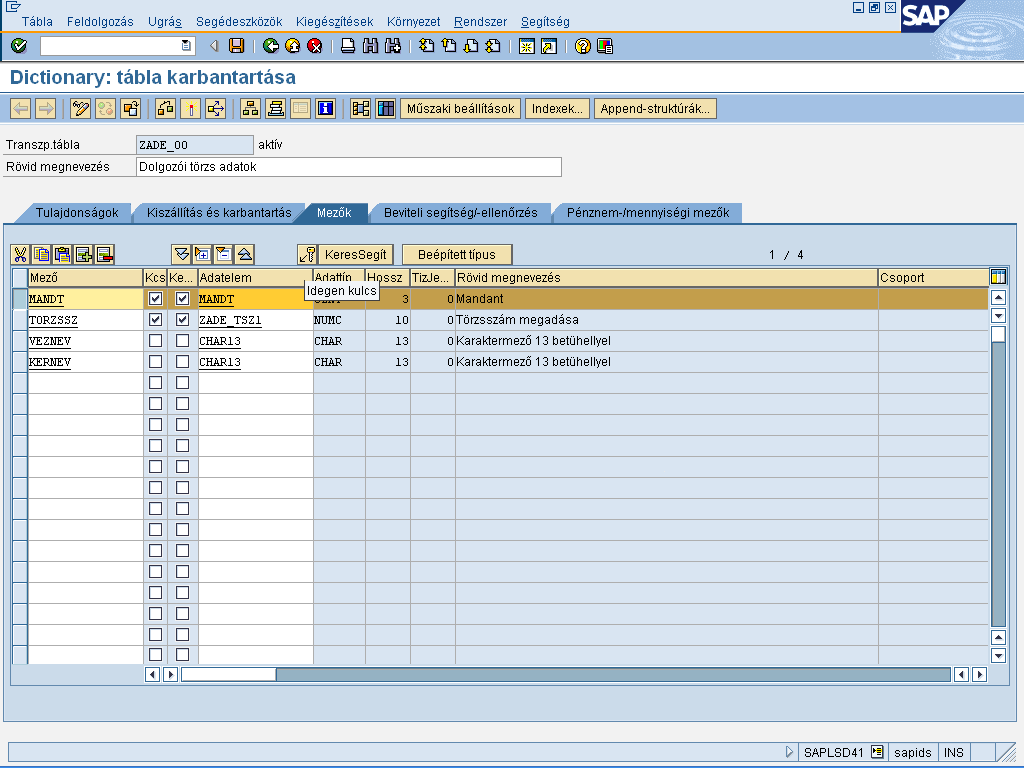The width and height of the screenshot is (1024, 768).
Task: Go back using the green arrow icon
Action: [x=270, y=46]
